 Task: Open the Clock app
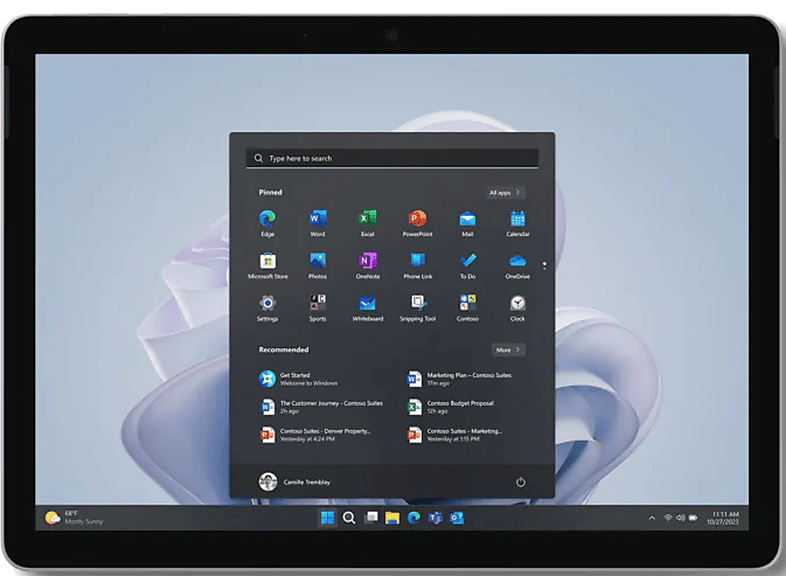[517, 308]
